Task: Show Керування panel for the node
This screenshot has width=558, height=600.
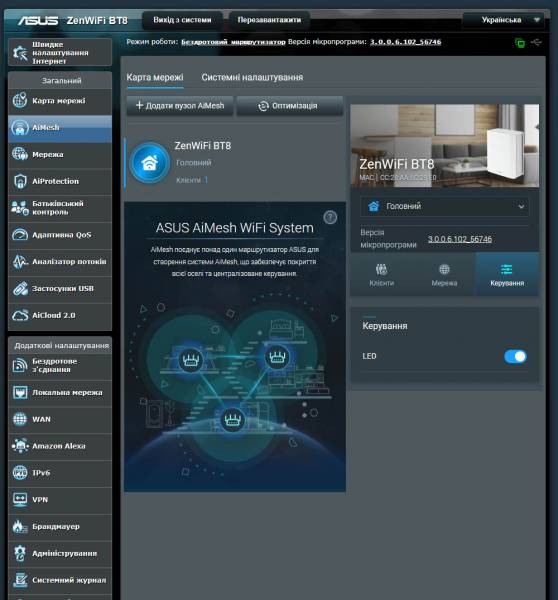Action: tap(507, 274)
